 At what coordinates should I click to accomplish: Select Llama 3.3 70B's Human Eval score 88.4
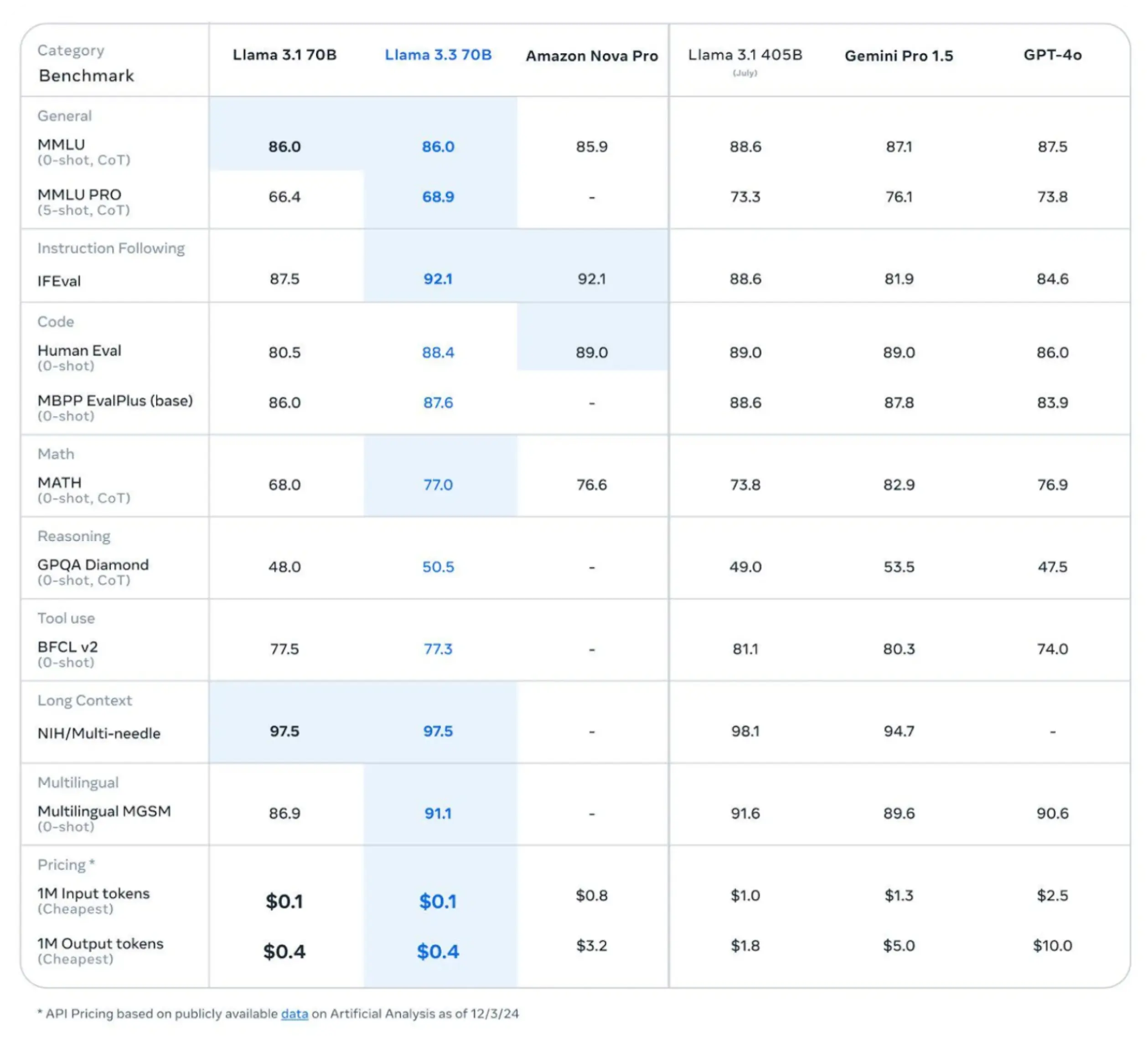pos(438,352)
